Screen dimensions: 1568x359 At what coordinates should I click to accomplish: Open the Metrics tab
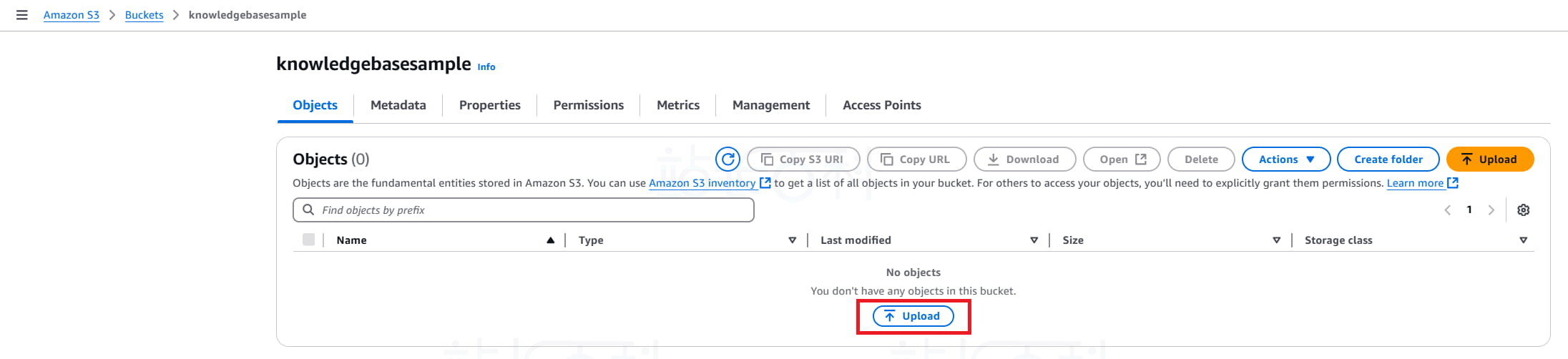click(x=677, y=105)
